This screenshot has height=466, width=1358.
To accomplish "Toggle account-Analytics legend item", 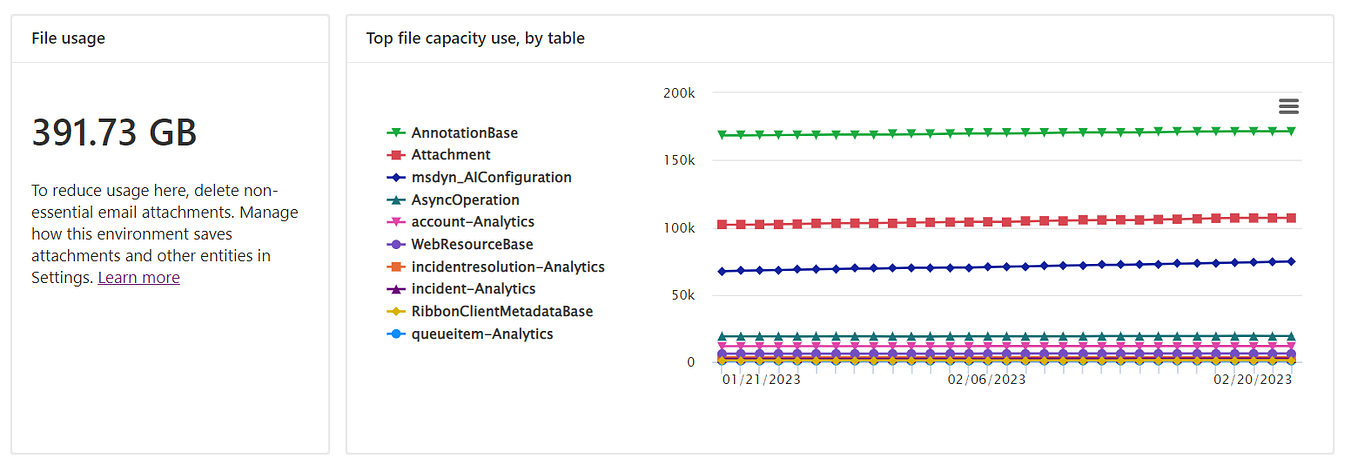I will pyautogui.click(x=472, y=222).
